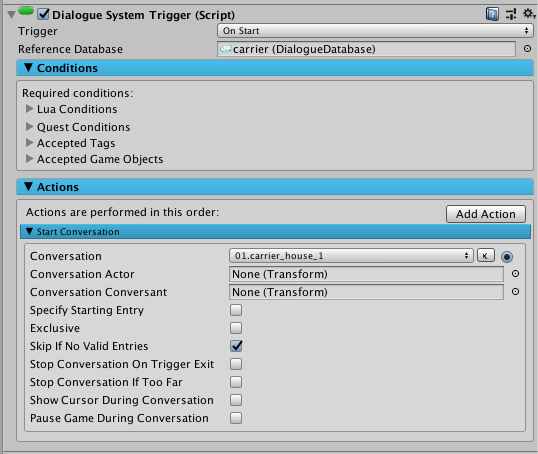Click the Reference Database object picker circle
Screen dimensions: 538x454
[x=527, y=49]
